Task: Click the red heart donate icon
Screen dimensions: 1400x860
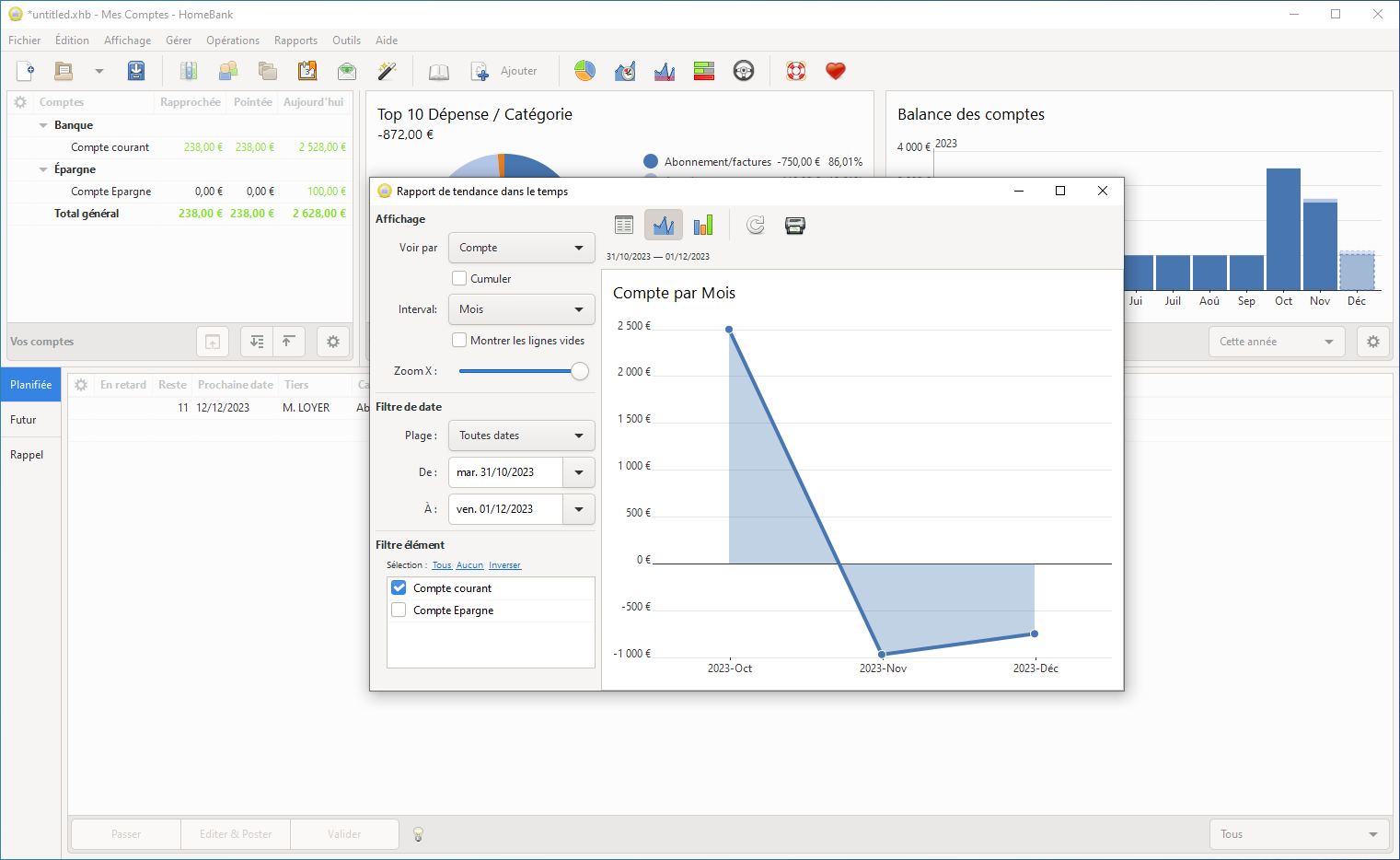Action: 835,71
